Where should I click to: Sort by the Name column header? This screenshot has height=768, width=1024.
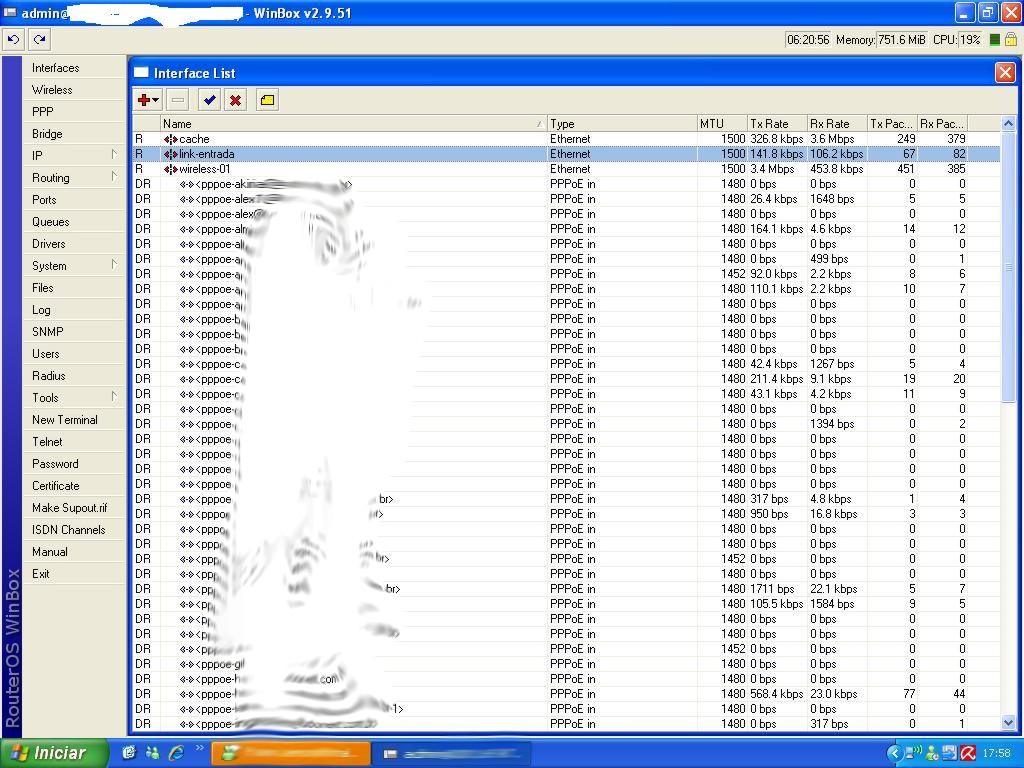pos(353,123)
